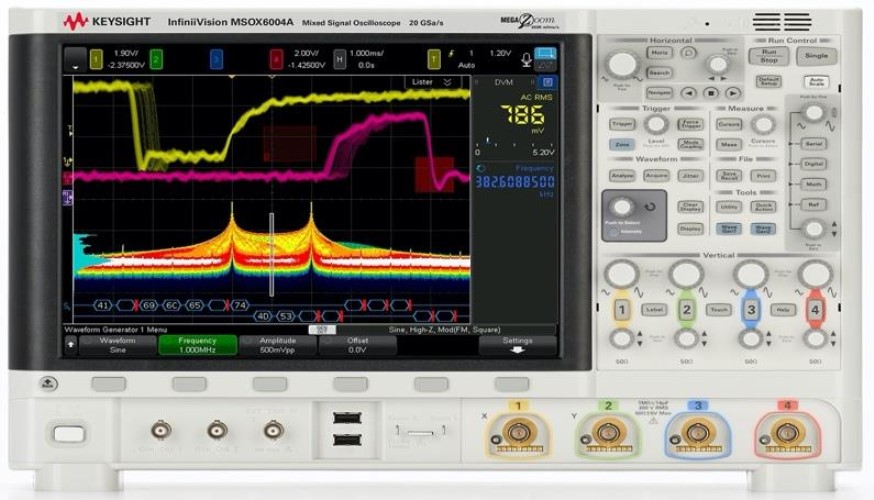Click the Analyze button
The image size is (874, 500).
622,176
